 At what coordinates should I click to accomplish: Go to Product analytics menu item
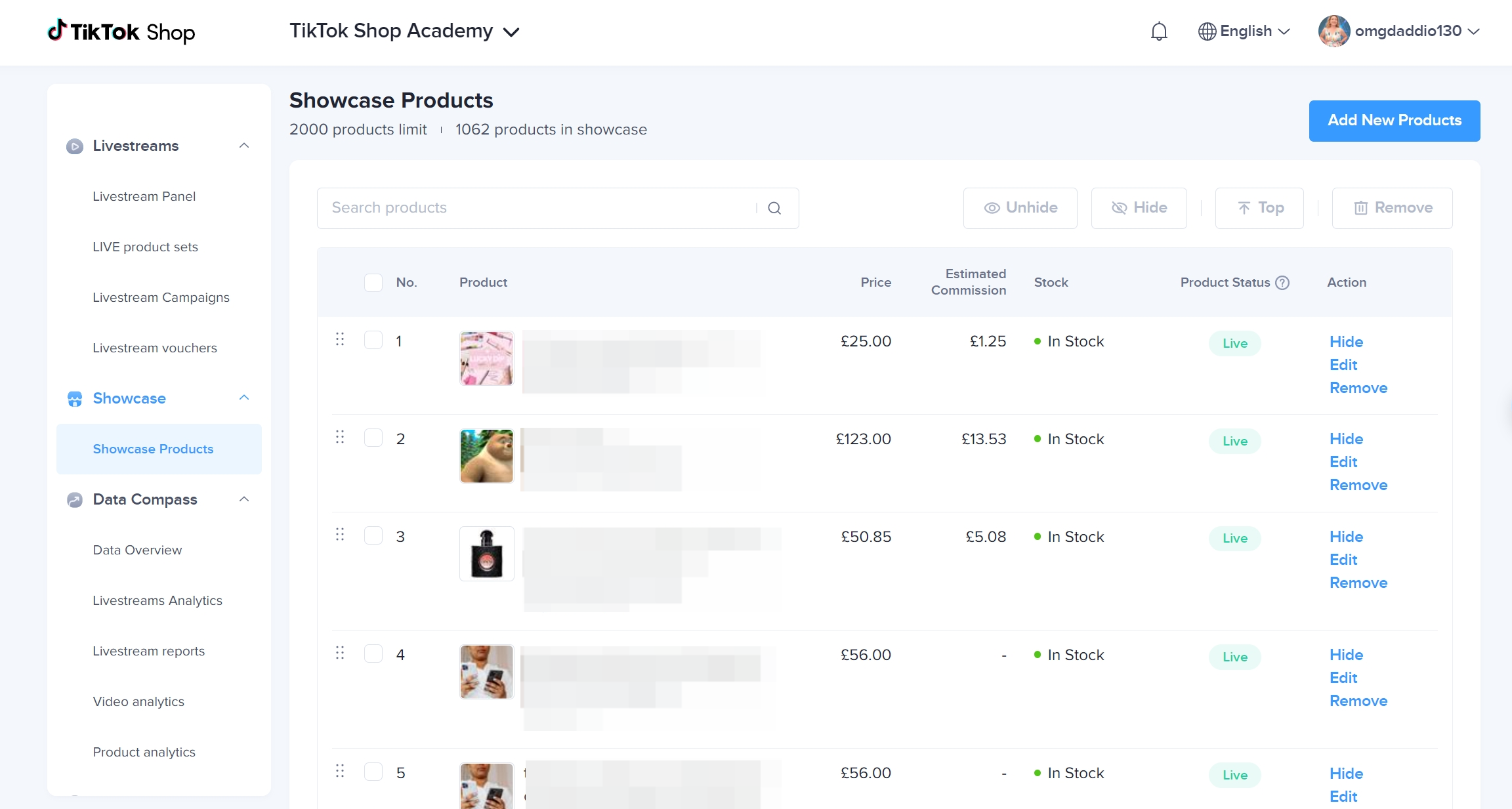tap(144, 752)
